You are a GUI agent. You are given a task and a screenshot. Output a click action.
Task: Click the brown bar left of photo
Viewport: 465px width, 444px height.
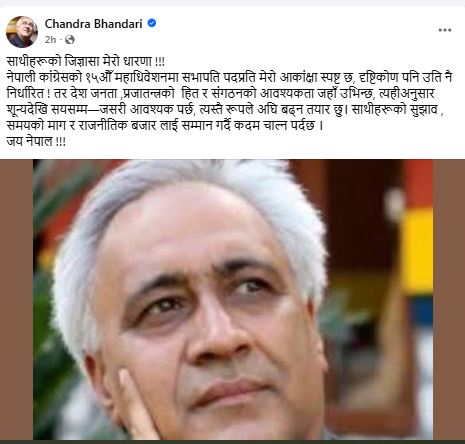click(x=16, y=299)
